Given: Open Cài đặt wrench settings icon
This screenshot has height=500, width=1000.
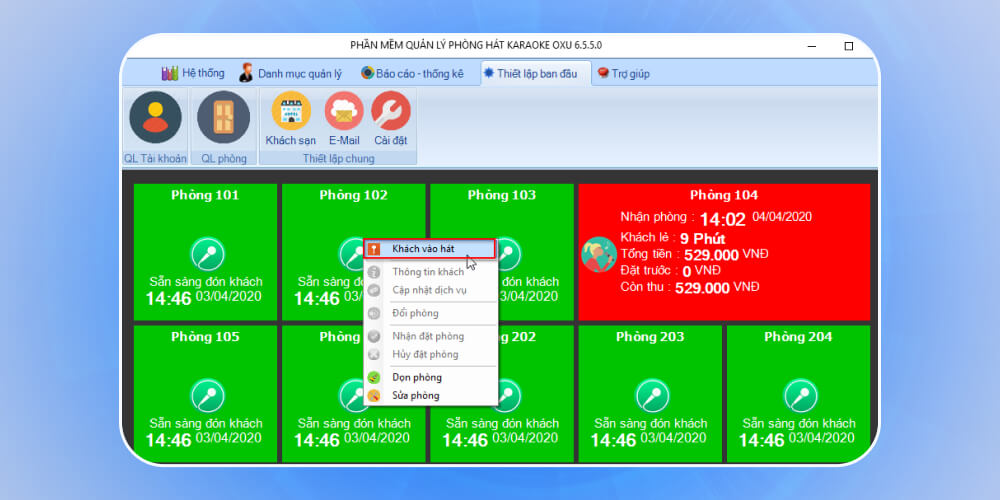Looking at the screenshot, I should point(390,112).
